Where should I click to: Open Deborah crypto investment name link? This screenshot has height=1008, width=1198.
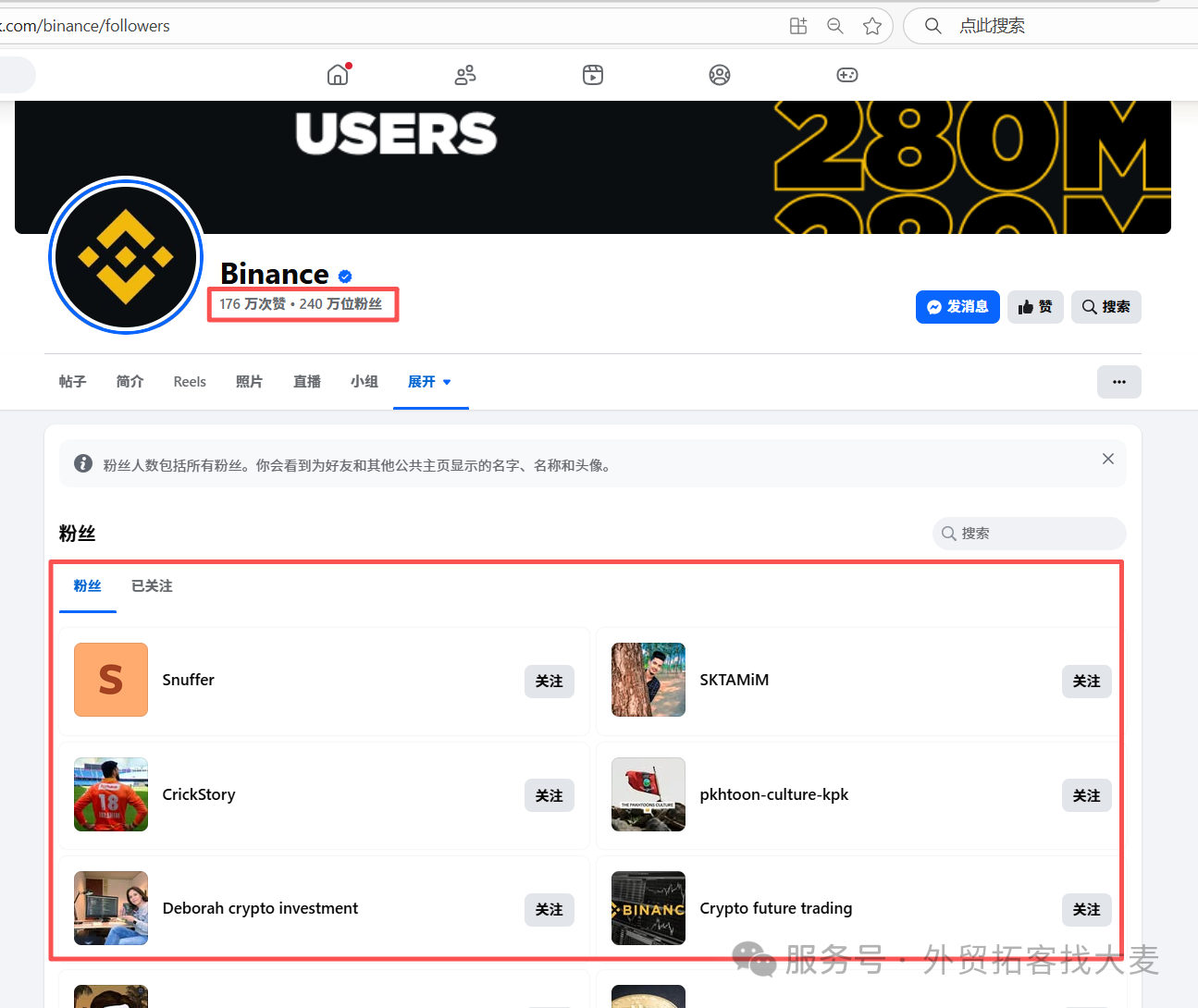tap(260, 908)
